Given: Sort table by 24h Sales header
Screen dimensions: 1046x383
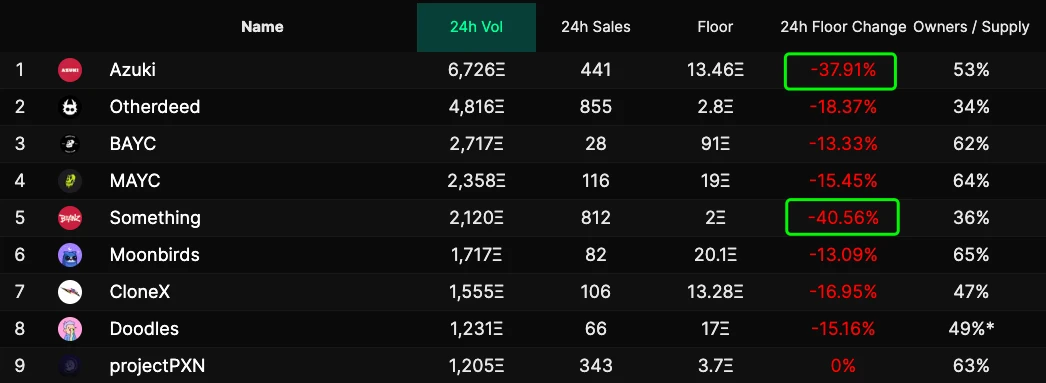Looking at the screenshot, I should coord(596,27).
